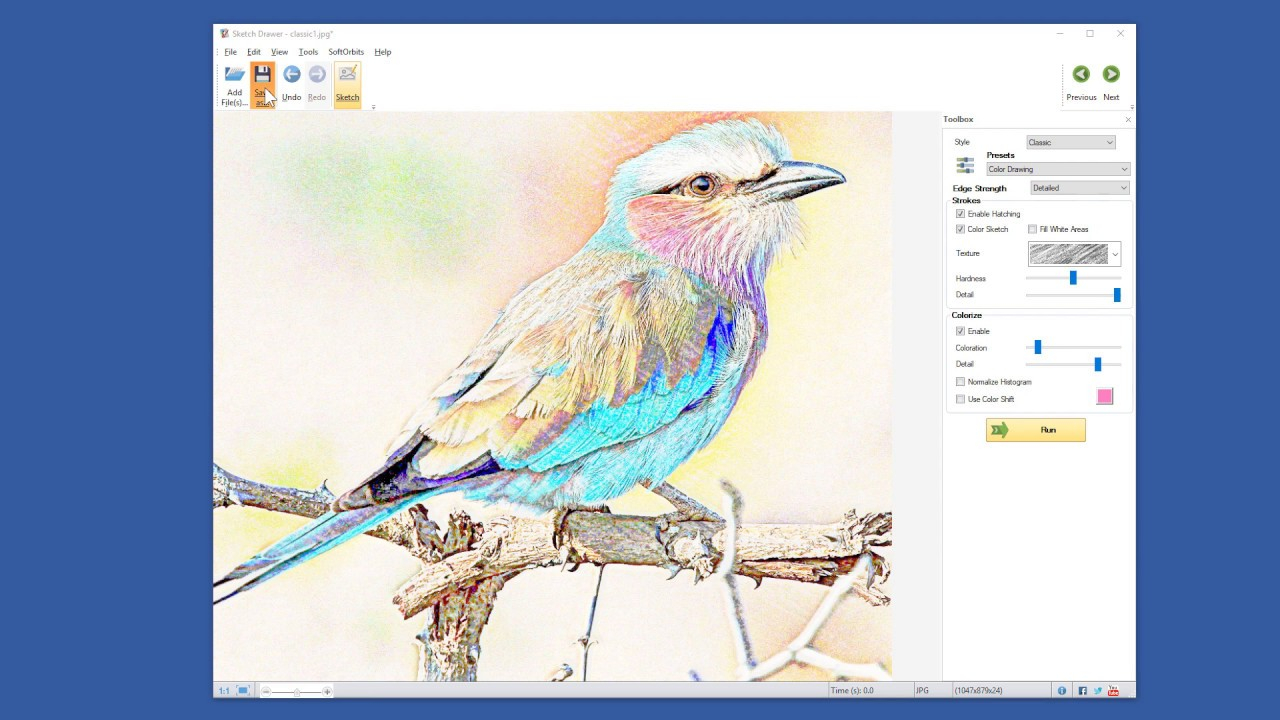Check the Normalize Histogram option
Viewport: 1280px width, 720px height.
point(960,381)
